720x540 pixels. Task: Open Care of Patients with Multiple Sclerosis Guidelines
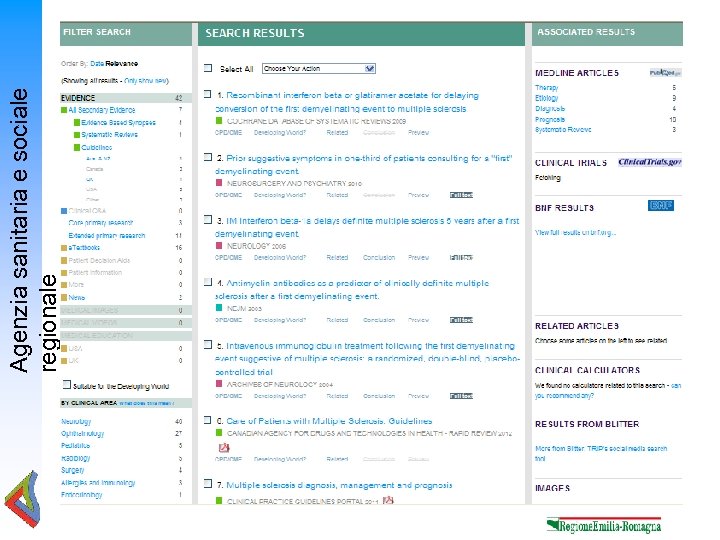pyautogui.click(x=329, y=421)
